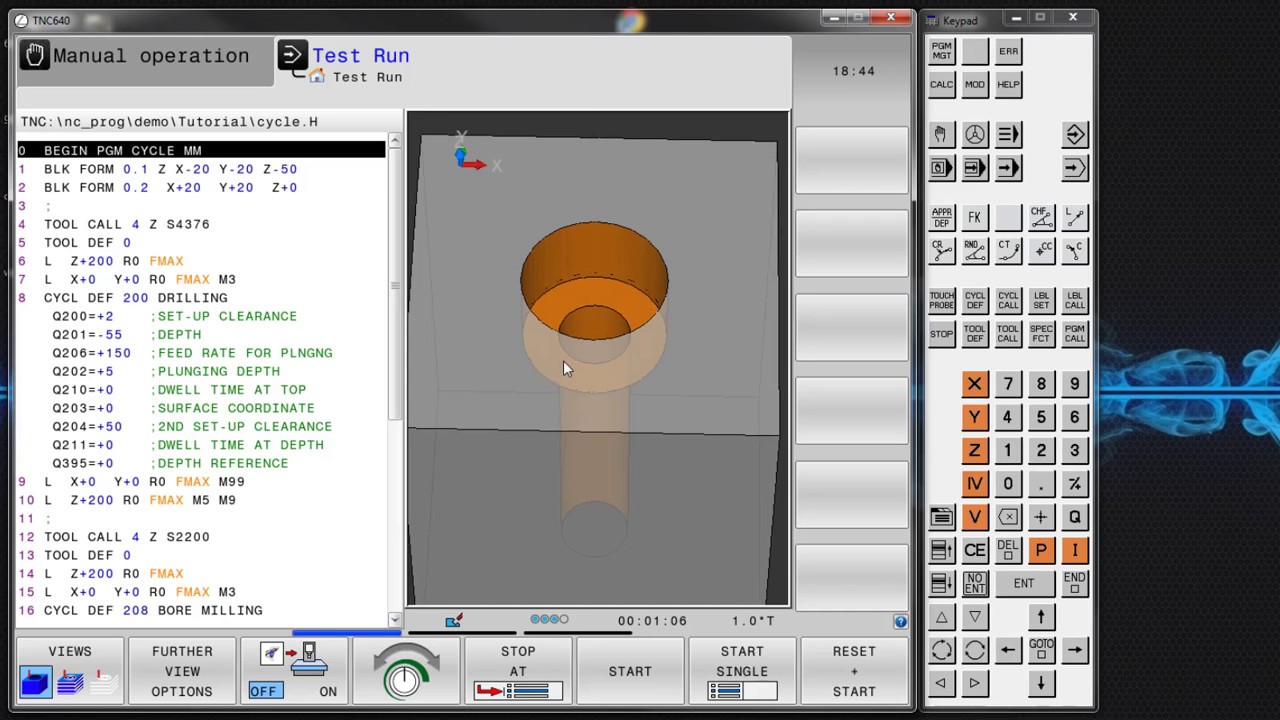Set tool simulation OFF/ON soft key
Image resolution: width=1280 pixels, height=720 pixels.
point(294,671)
